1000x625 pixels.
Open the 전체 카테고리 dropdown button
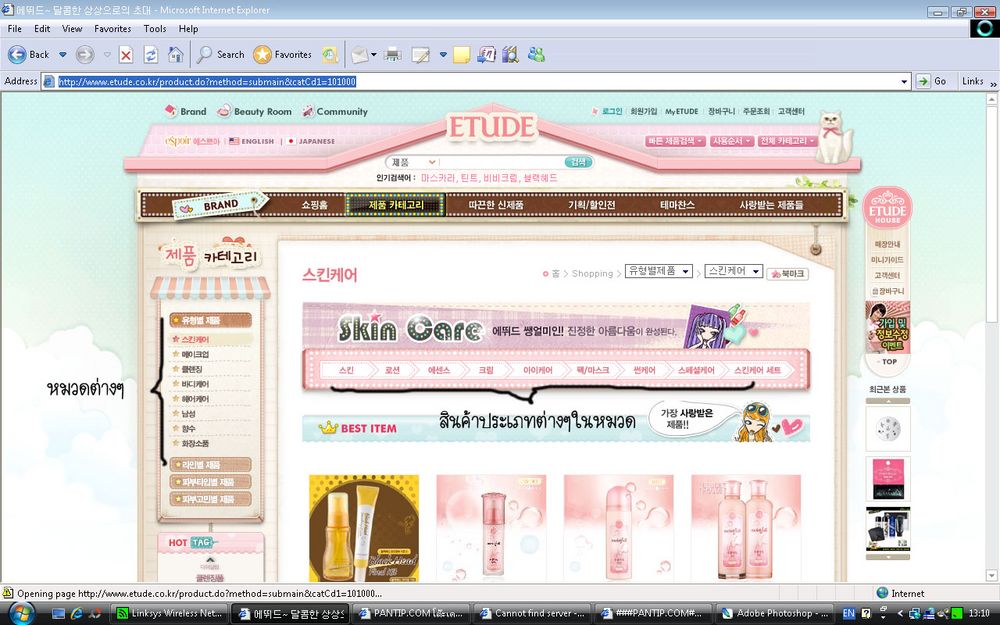click(787, 141)
